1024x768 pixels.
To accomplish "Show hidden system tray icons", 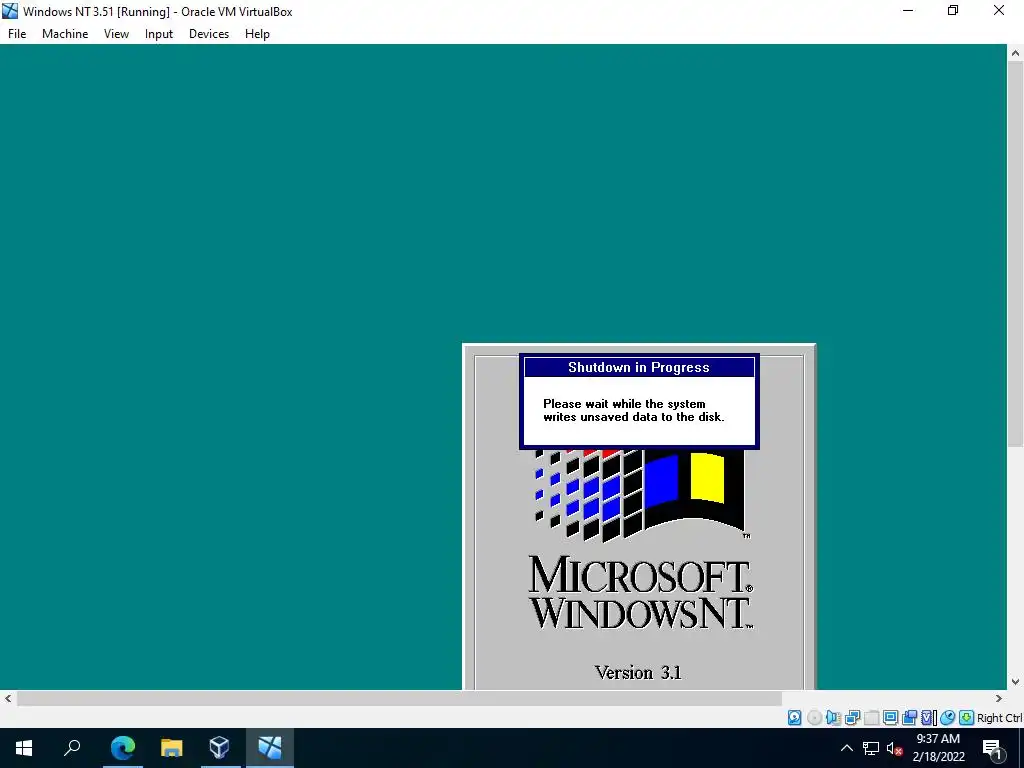I will (846, 748).
